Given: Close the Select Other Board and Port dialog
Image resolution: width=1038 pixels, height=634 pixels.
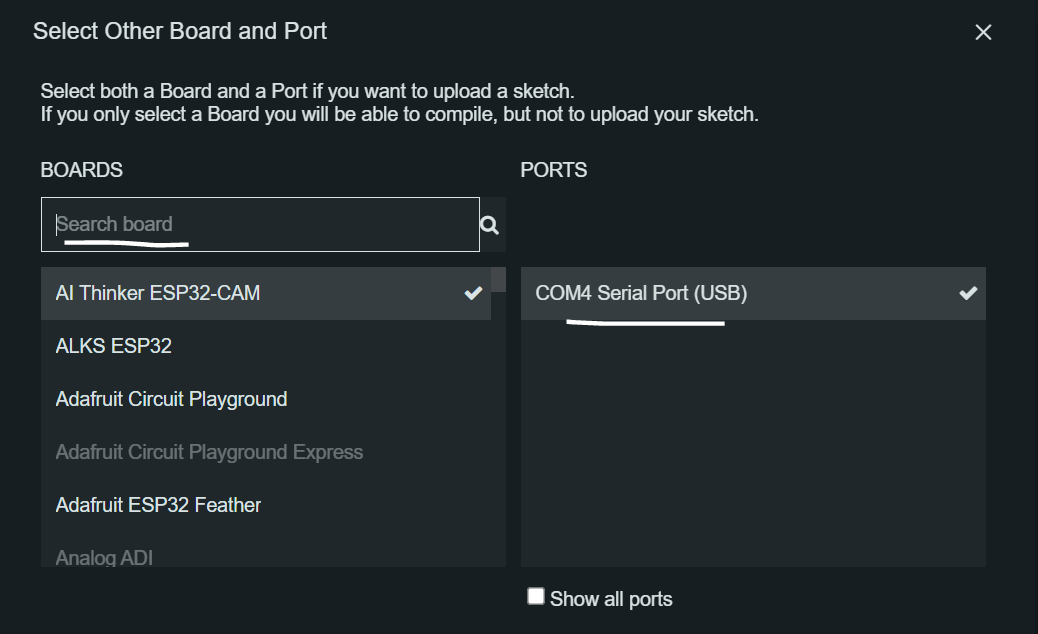Looking at the screenshot, I should 983,32.
